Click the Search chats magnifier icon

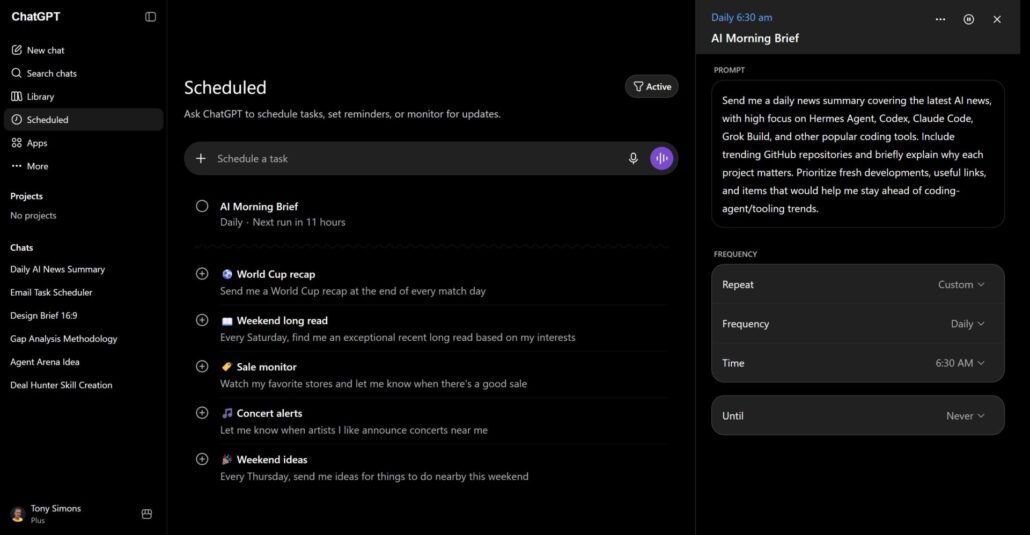16,73
